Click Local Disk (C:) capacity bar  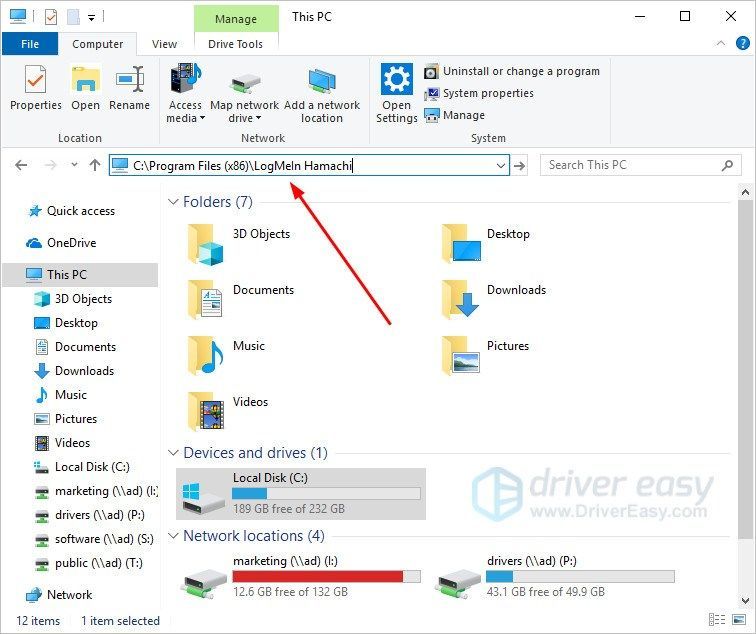click(326, 493)
